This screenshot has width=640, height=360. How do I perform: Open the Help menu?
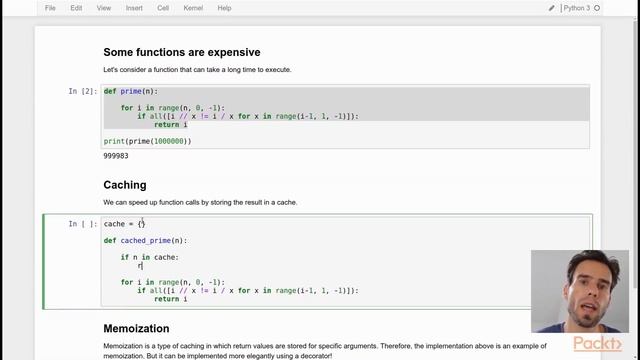click(224, 8)
